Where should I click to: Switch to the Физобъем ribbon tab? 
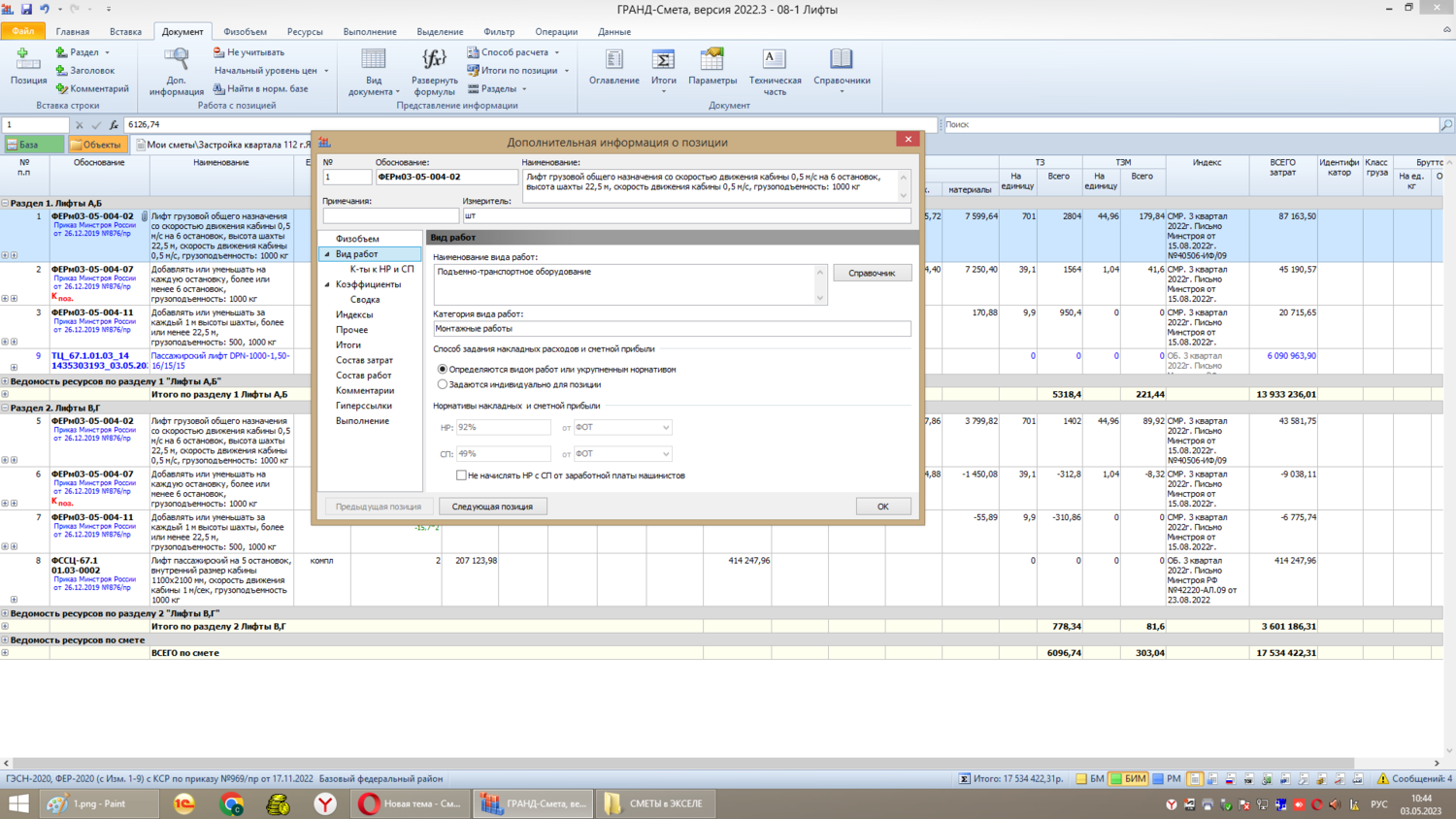[x=245, y=32]
